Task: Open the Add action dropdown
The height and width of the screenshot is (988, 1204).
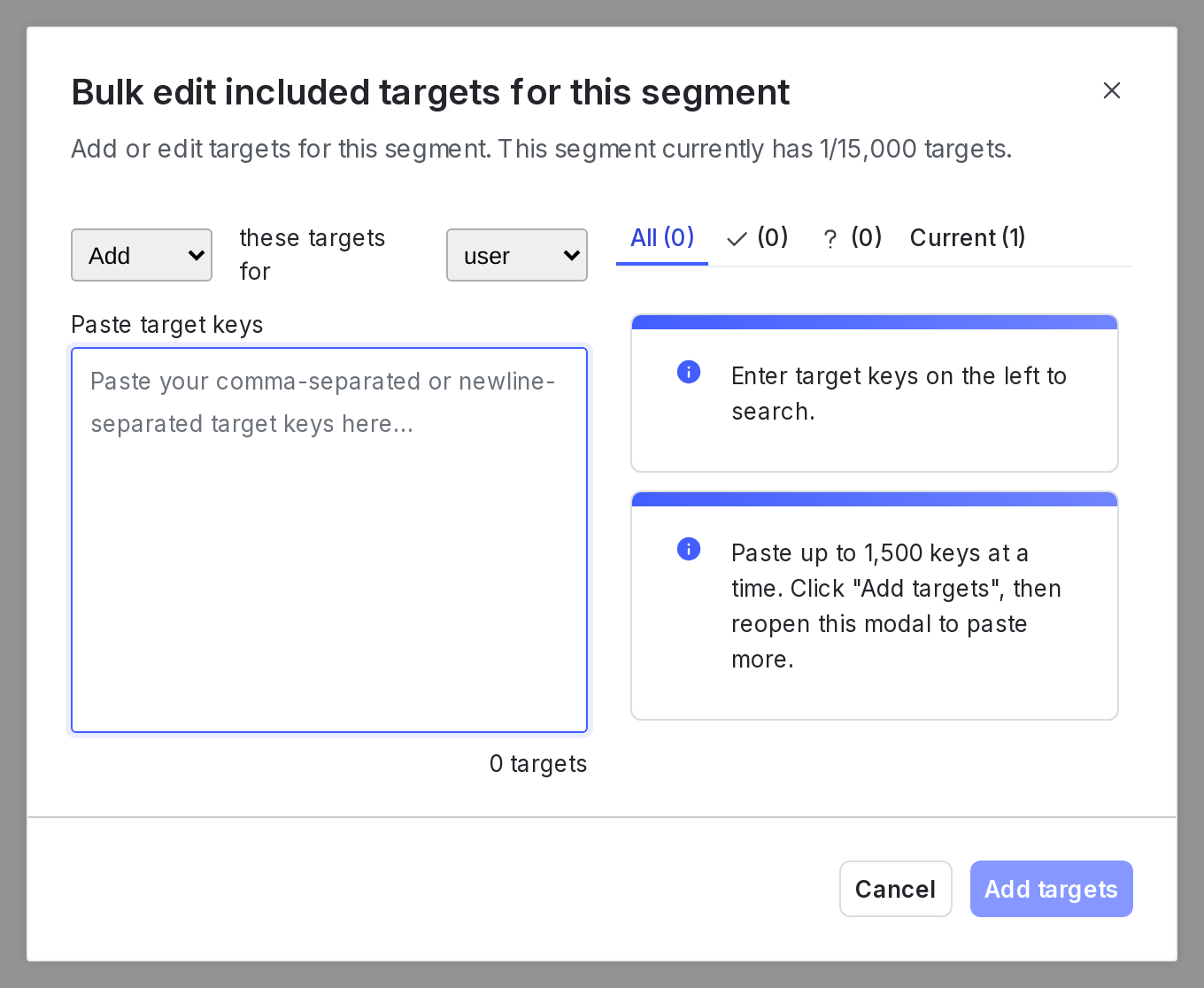Action: (142, 255)
